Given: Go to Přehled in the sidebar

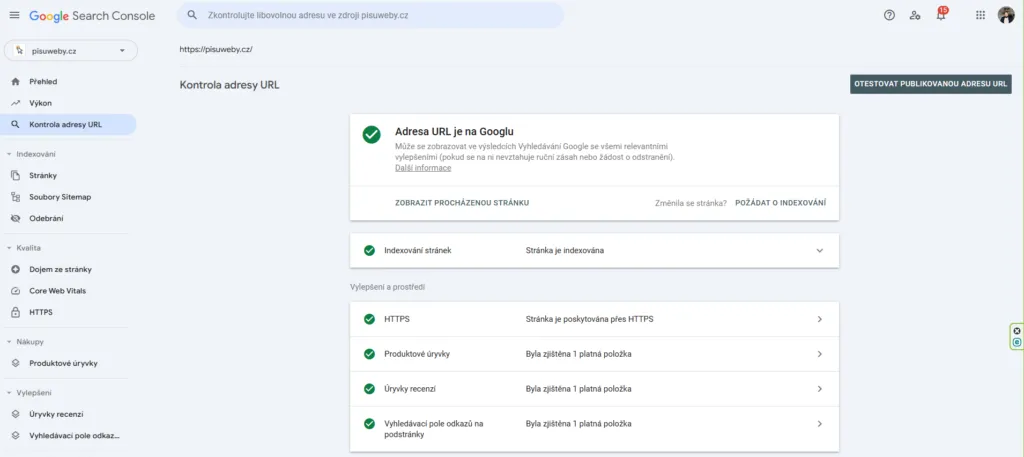Looking at the screenshot, I should tap(68, 82).
